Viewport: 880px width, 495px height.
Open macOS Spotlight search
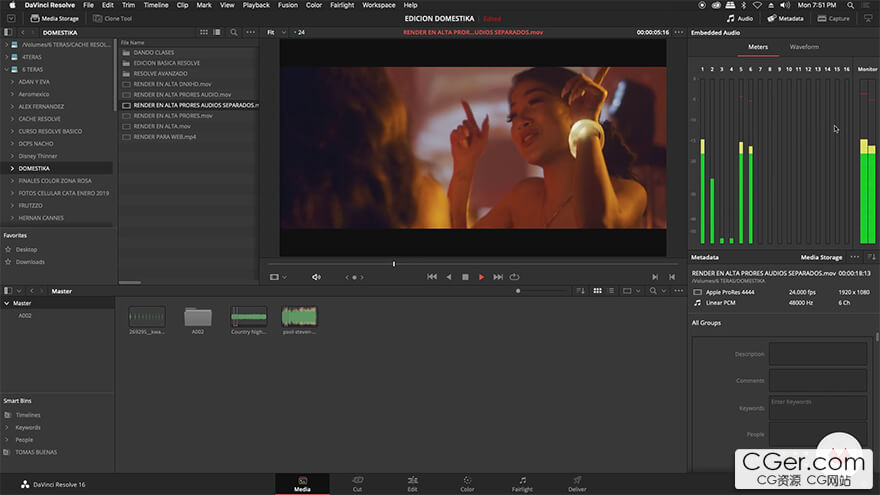click(850, 5)
